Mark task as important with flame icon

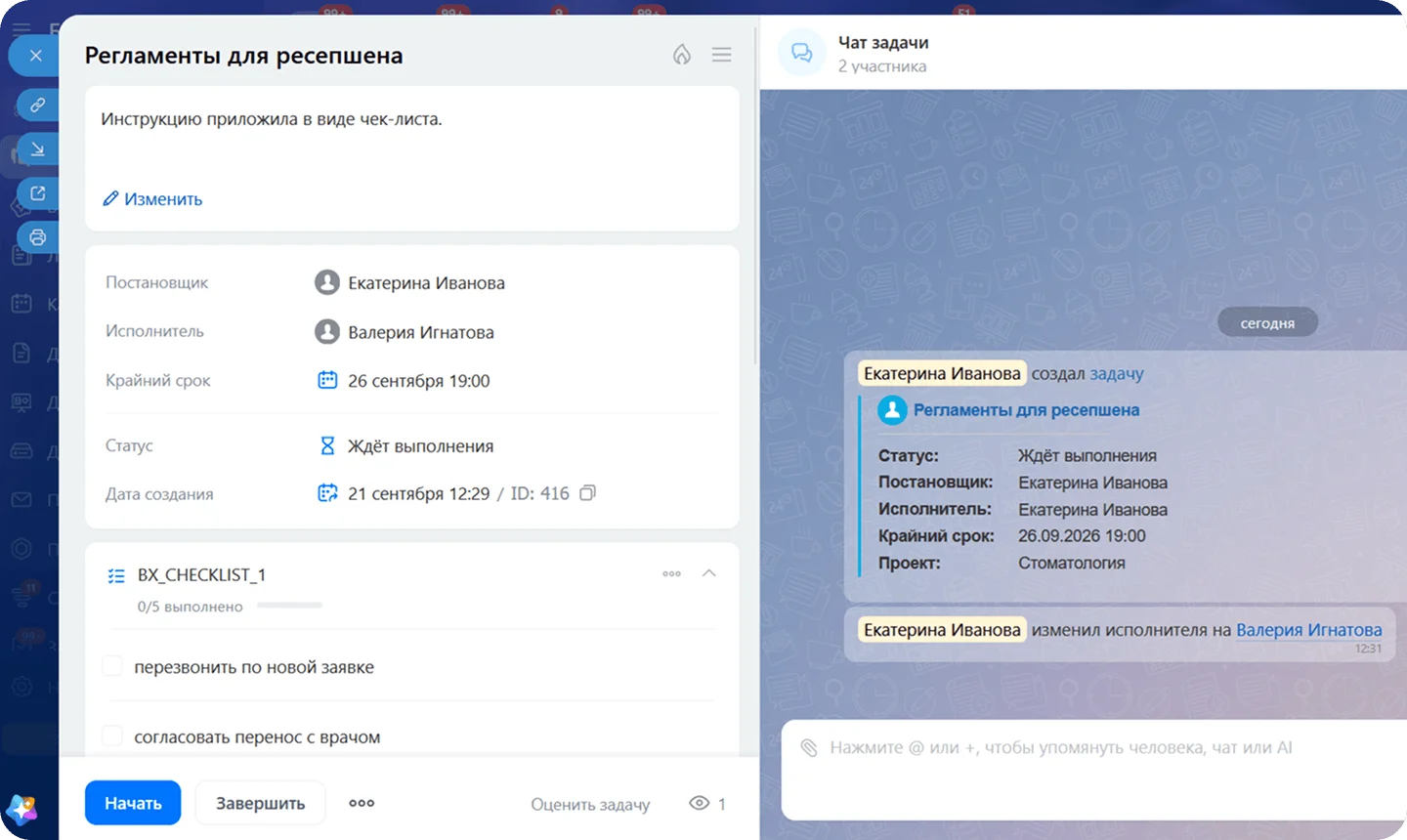point(682,55)
